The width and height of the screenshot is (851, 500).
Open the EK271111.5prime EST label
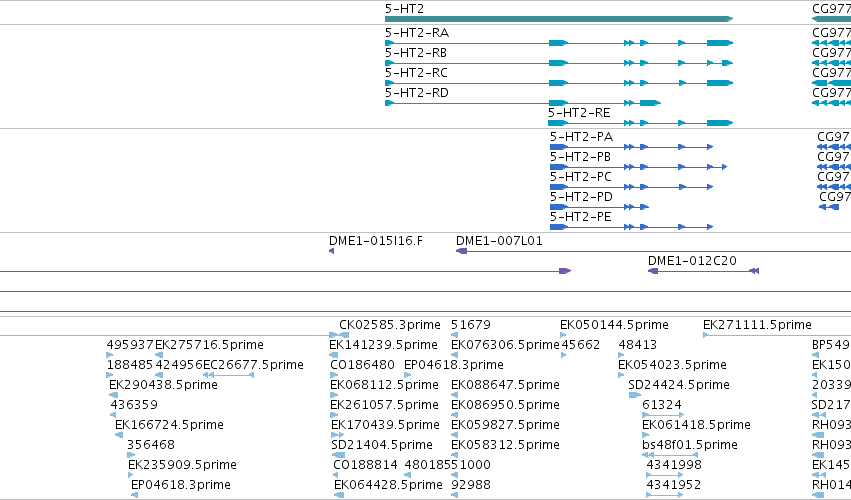click(x=757, y=325)
